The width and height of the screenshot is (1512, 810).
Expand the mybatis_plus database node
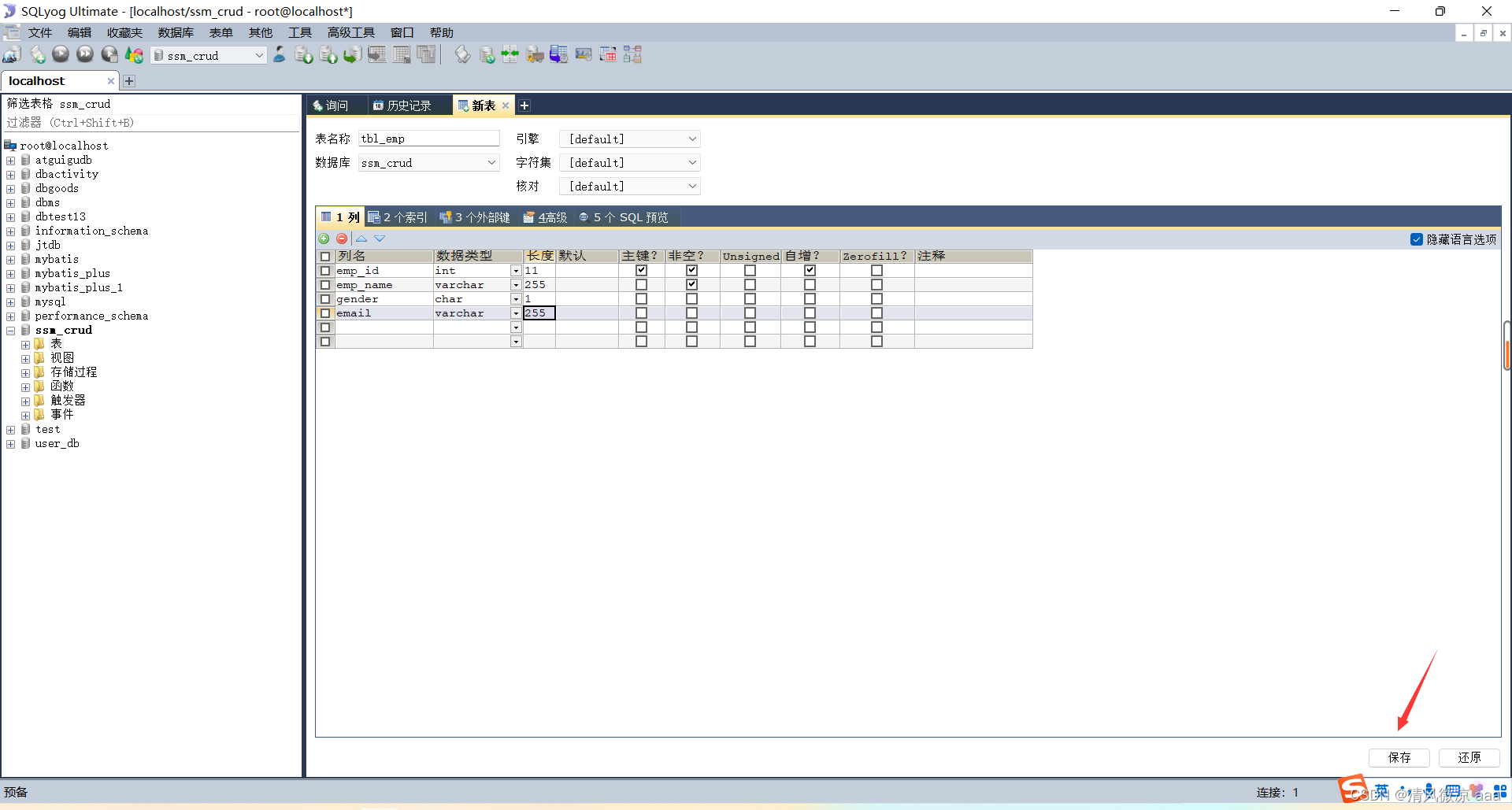coord(10,274)
